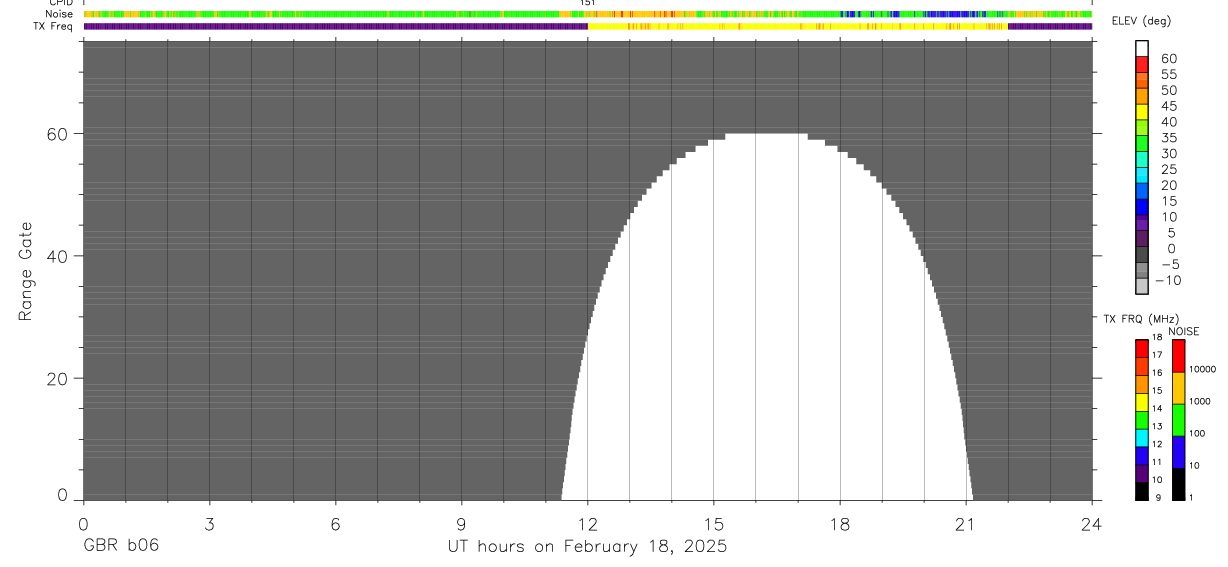Click the cyan 12-13 segment of TX FRQ colorbar
The image size is (1228, 567).
1142,437
